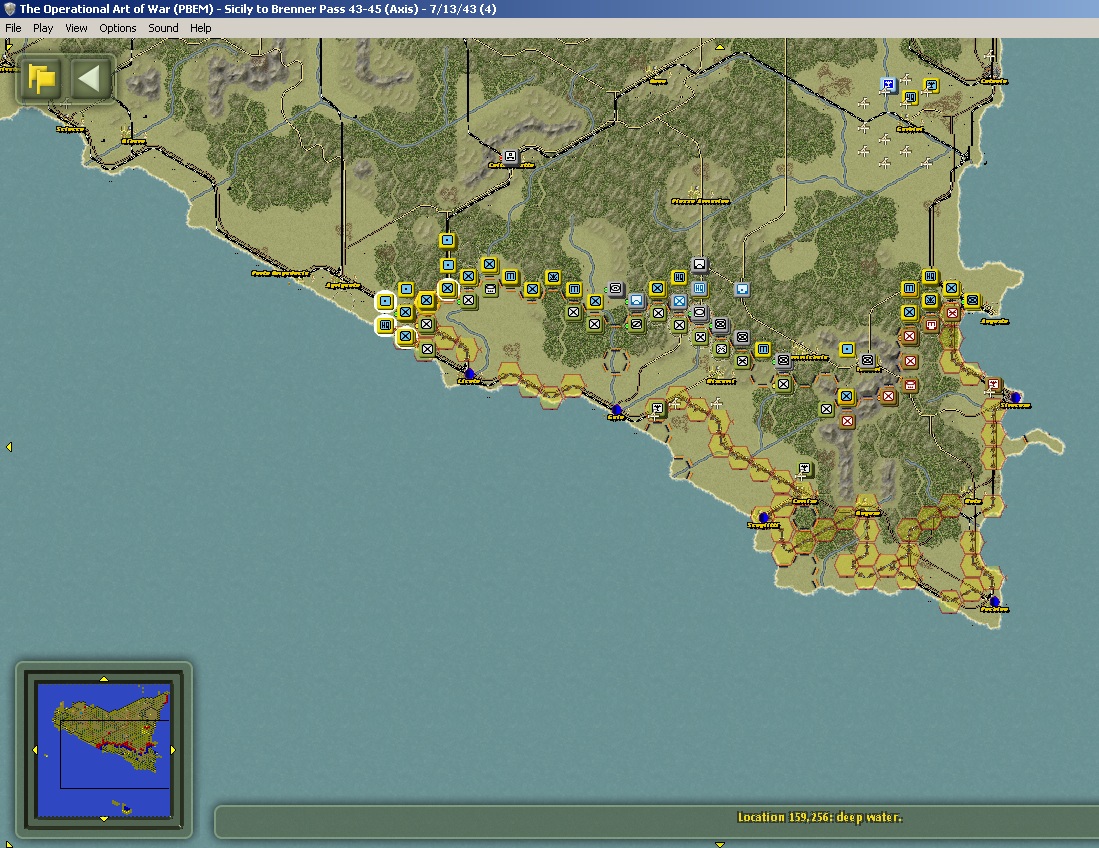Viewport: 1099px width, 848px height.
Task: Click the blue port marker at Licata
Action: (x=470, y=374)
